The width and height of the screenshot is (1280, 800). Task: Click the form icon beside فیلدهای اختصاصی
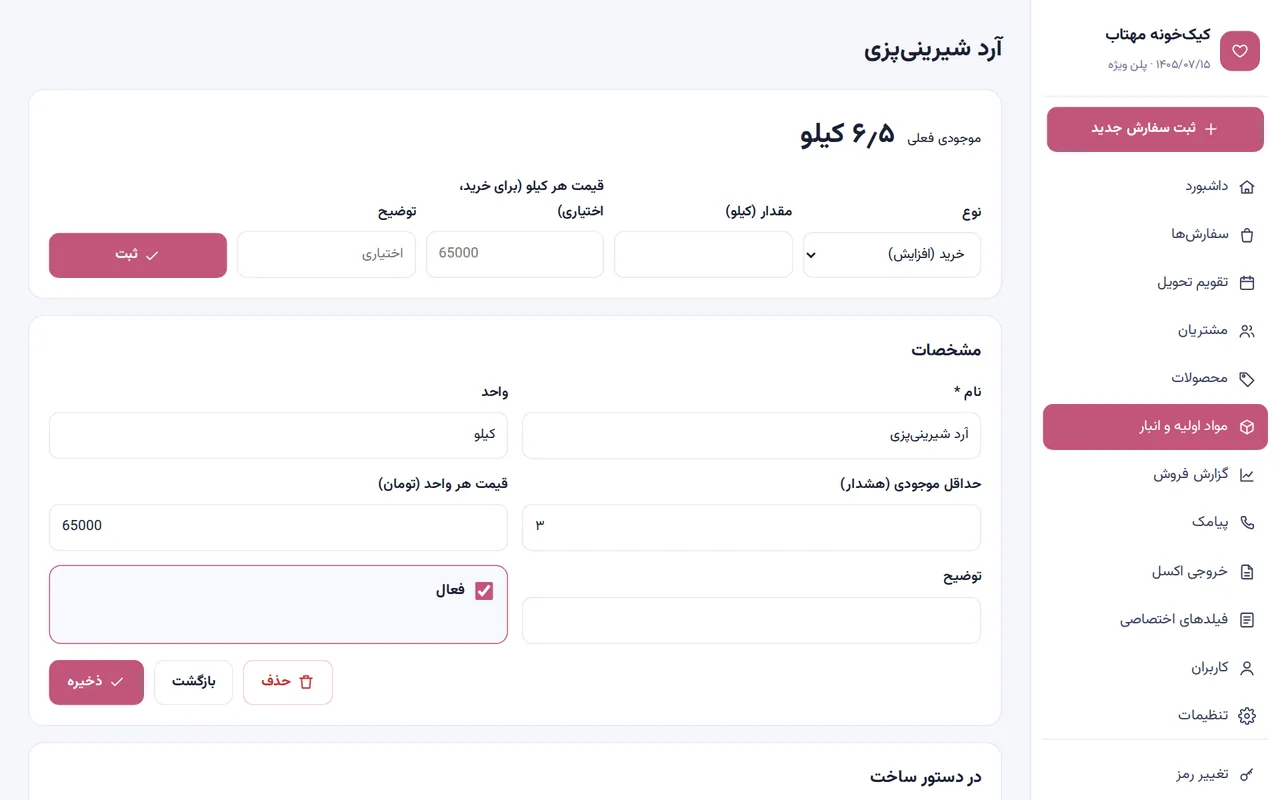point(1246,620)
